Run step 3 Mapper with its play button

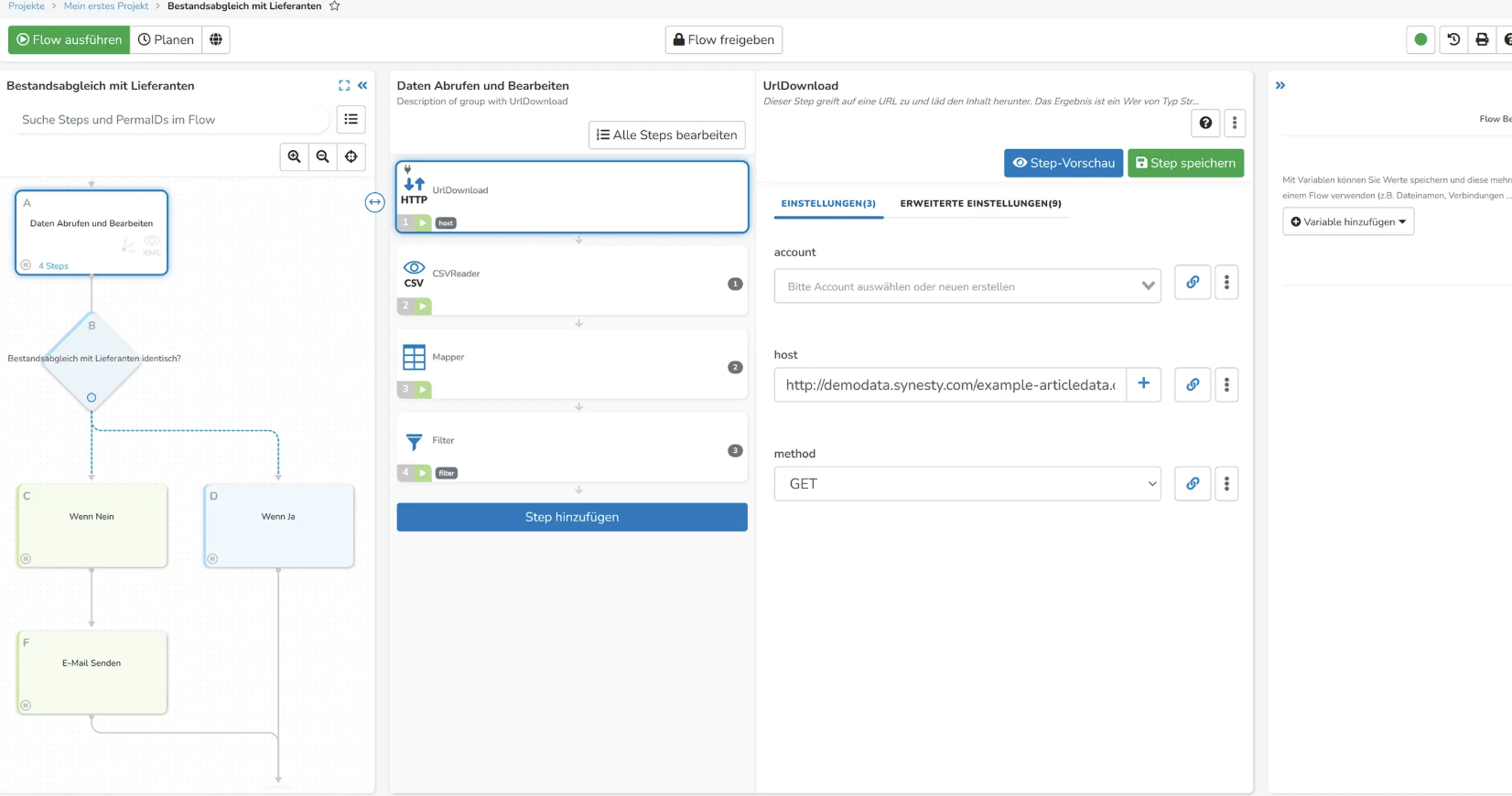coord(423,389)
